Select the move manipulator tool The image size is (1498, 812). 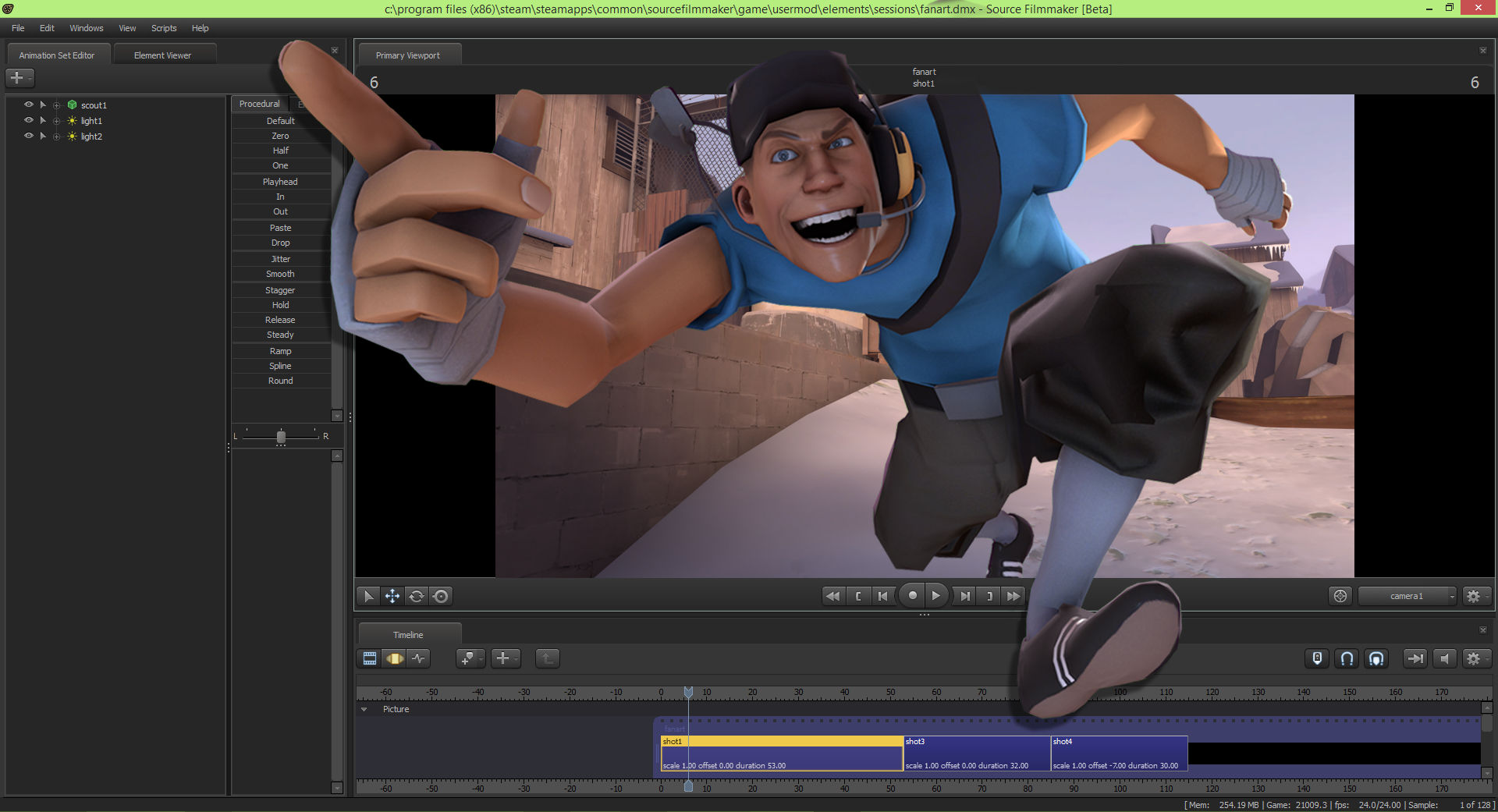point(392,596)
